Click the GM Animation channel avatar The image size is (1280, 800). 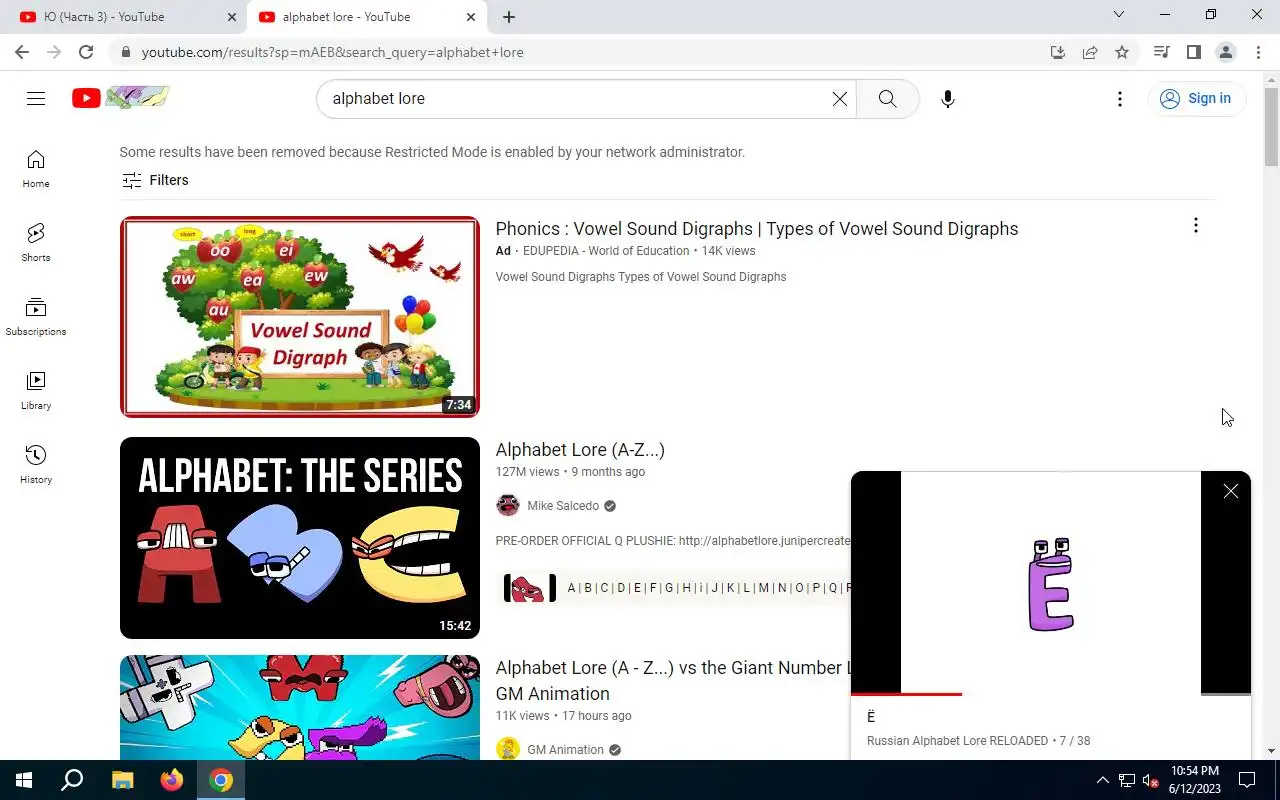click(508, 749)
